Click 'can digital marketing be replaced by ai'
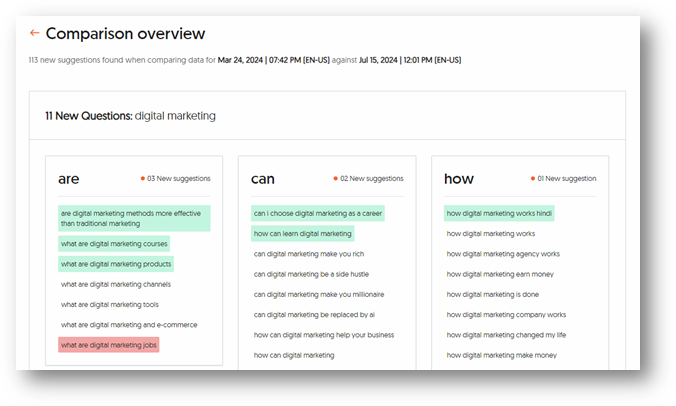Image resolution: width=676 pixels, height=406 pixels. pos(314,315)
